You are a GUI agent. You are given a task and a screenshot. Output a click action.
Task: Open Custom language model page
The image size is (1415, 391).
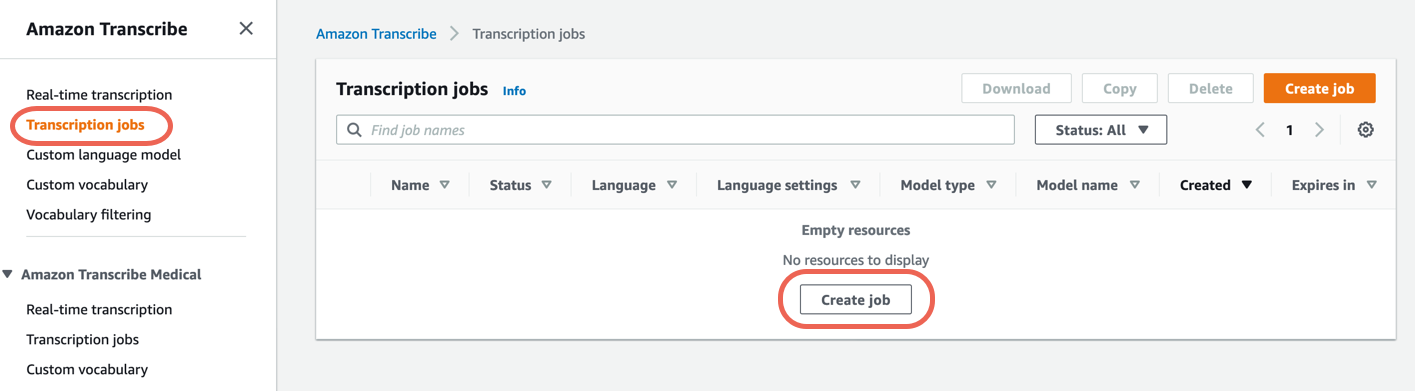pyautogui.click(x=103, y=155)
